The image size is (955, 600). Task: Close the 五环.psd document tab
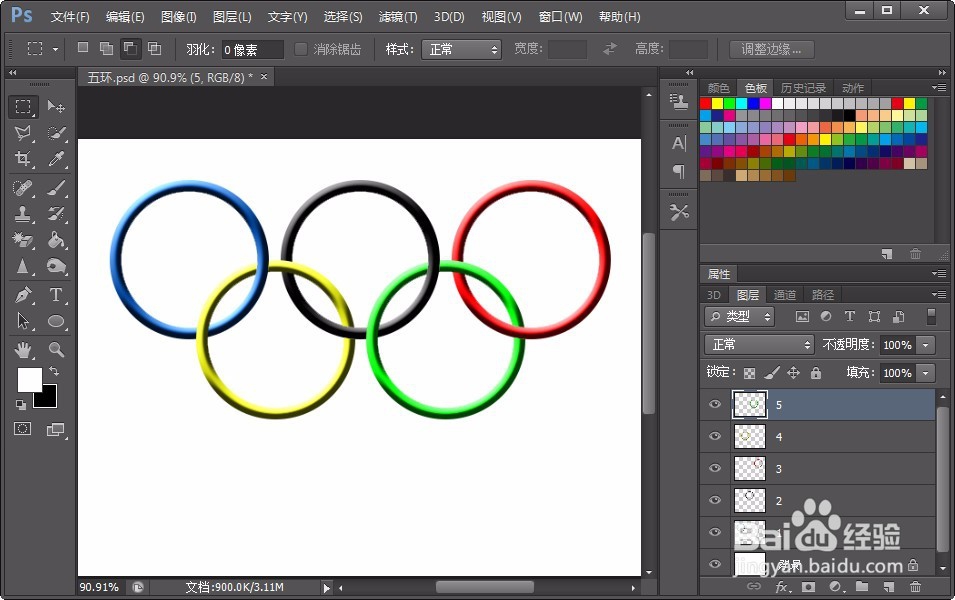264,76
